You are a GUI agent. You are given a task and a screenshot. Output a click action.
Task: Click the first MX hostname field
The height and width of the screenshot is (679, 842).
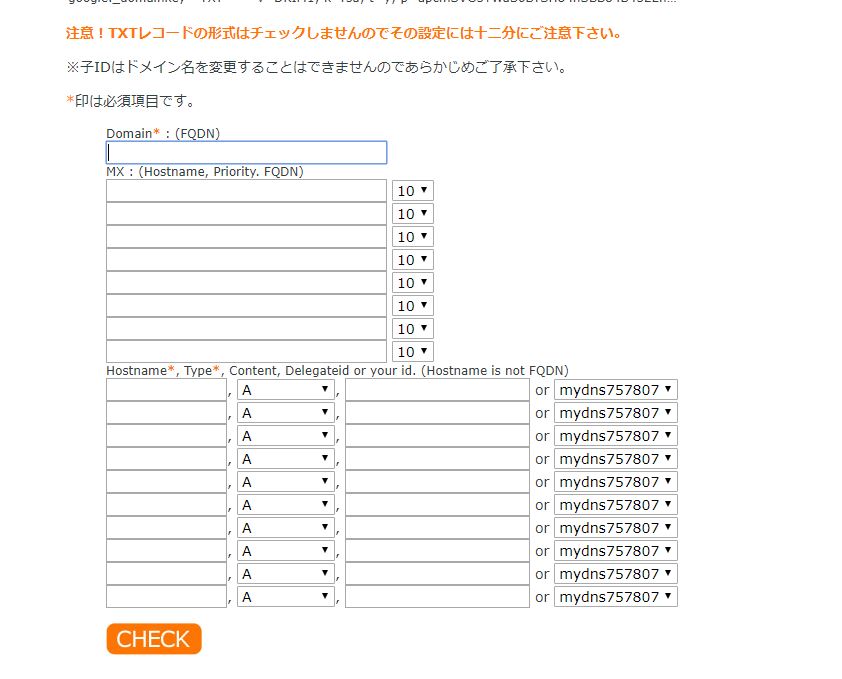click(x=246, y=191)
